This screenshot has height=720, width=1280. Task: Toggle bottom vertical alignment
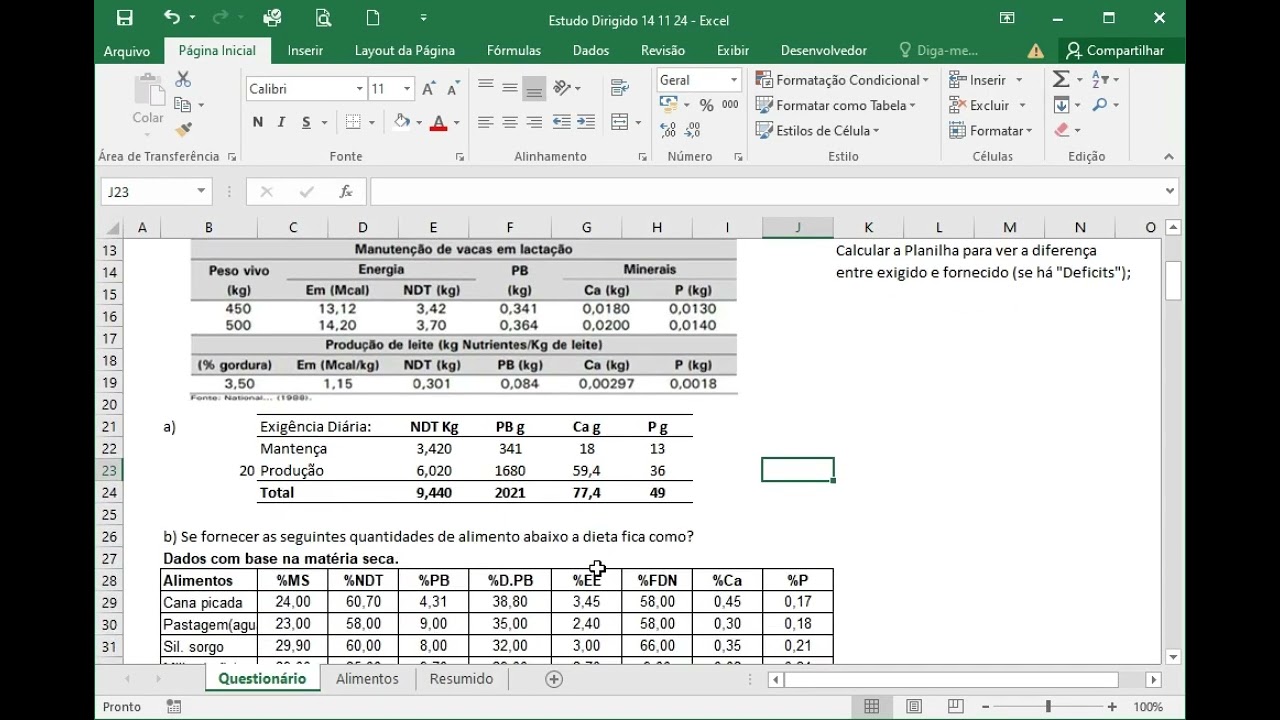point(534,88)
